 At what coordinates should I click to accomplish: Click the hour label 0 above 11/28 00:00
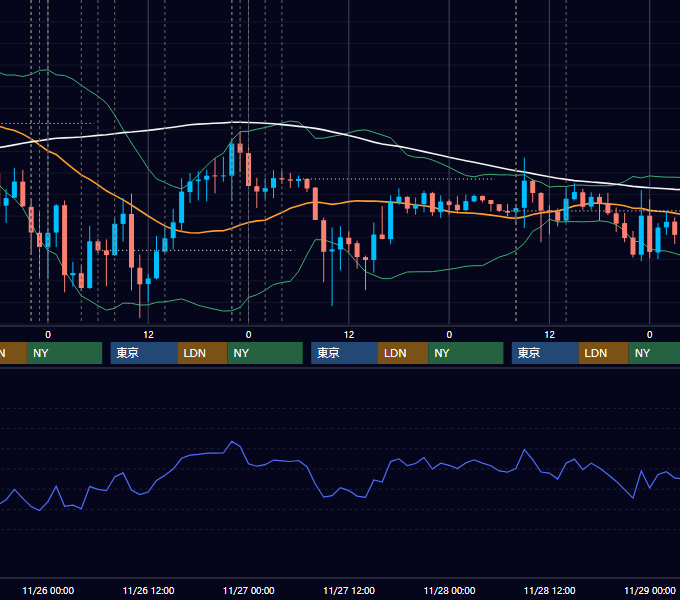click(449, 335)
